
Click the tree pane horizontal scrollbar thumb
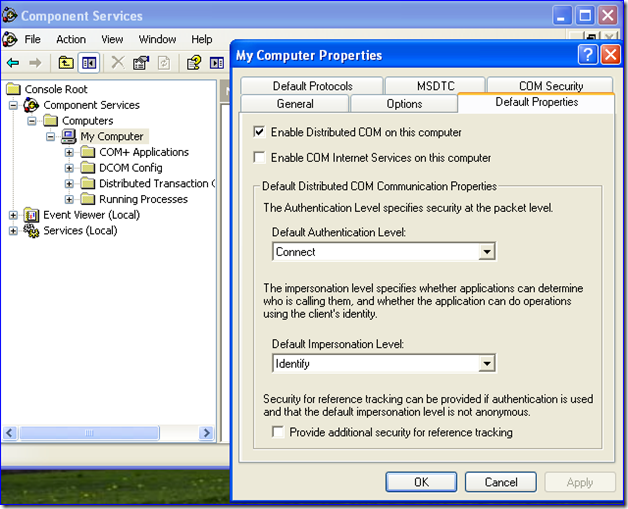(x=89, y=433)
